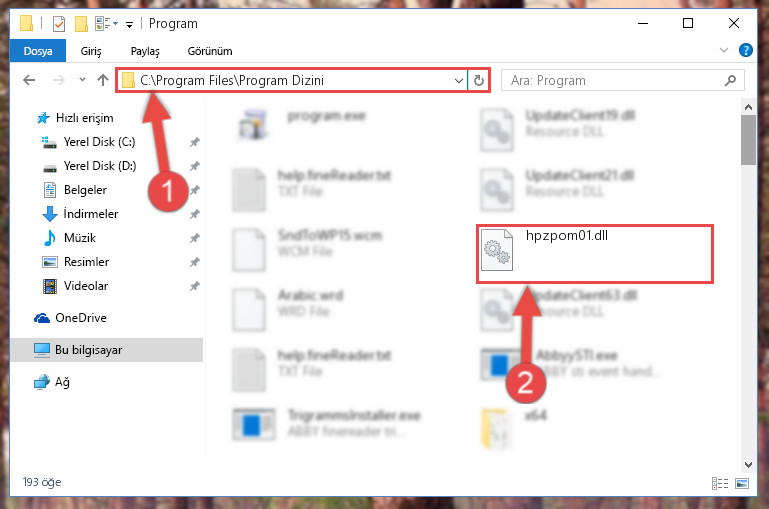769x509 pixels.
Task: Unpin Belgeler from quick access pin
Action: pyautogui.click(x=195, y=190)
